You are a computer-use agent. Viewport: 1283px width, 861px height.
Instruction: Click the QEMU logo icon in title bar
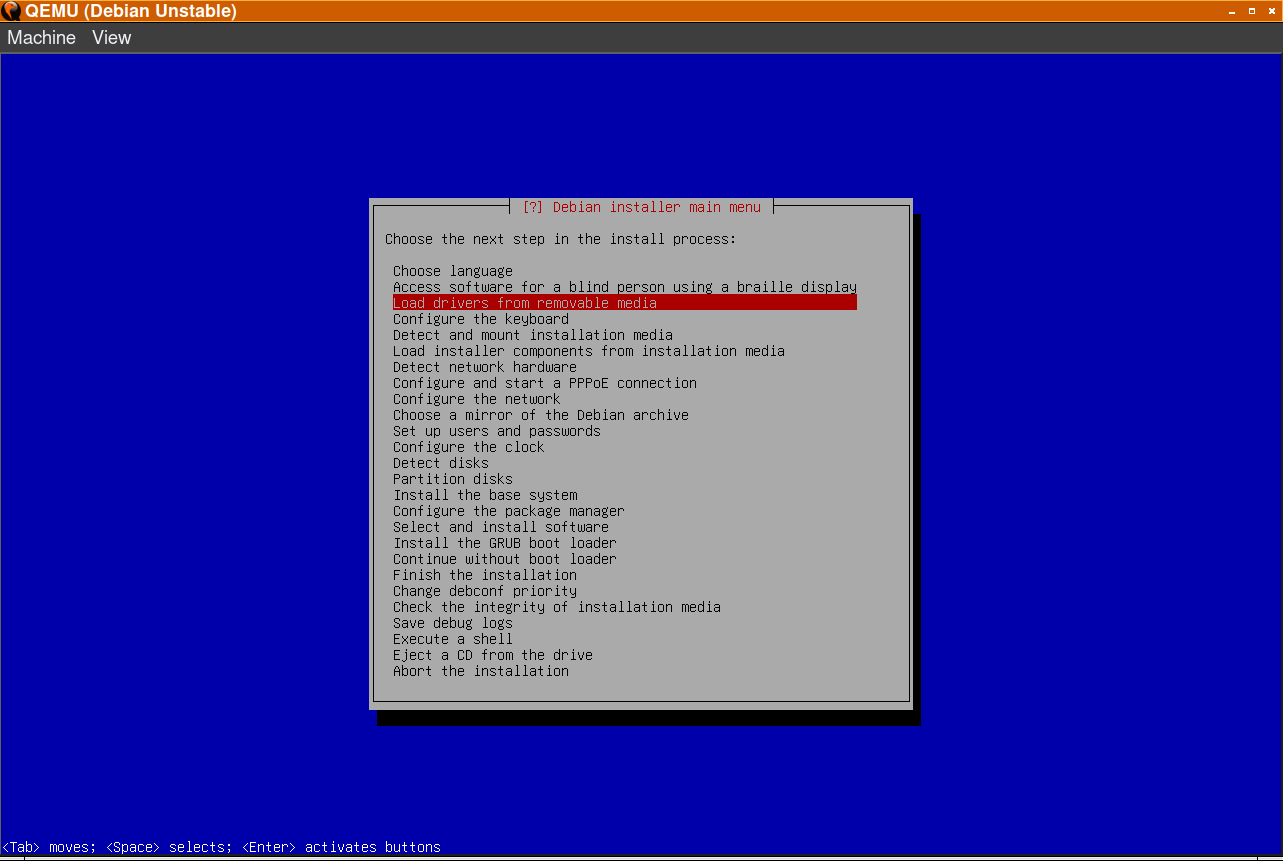[11, 12]
